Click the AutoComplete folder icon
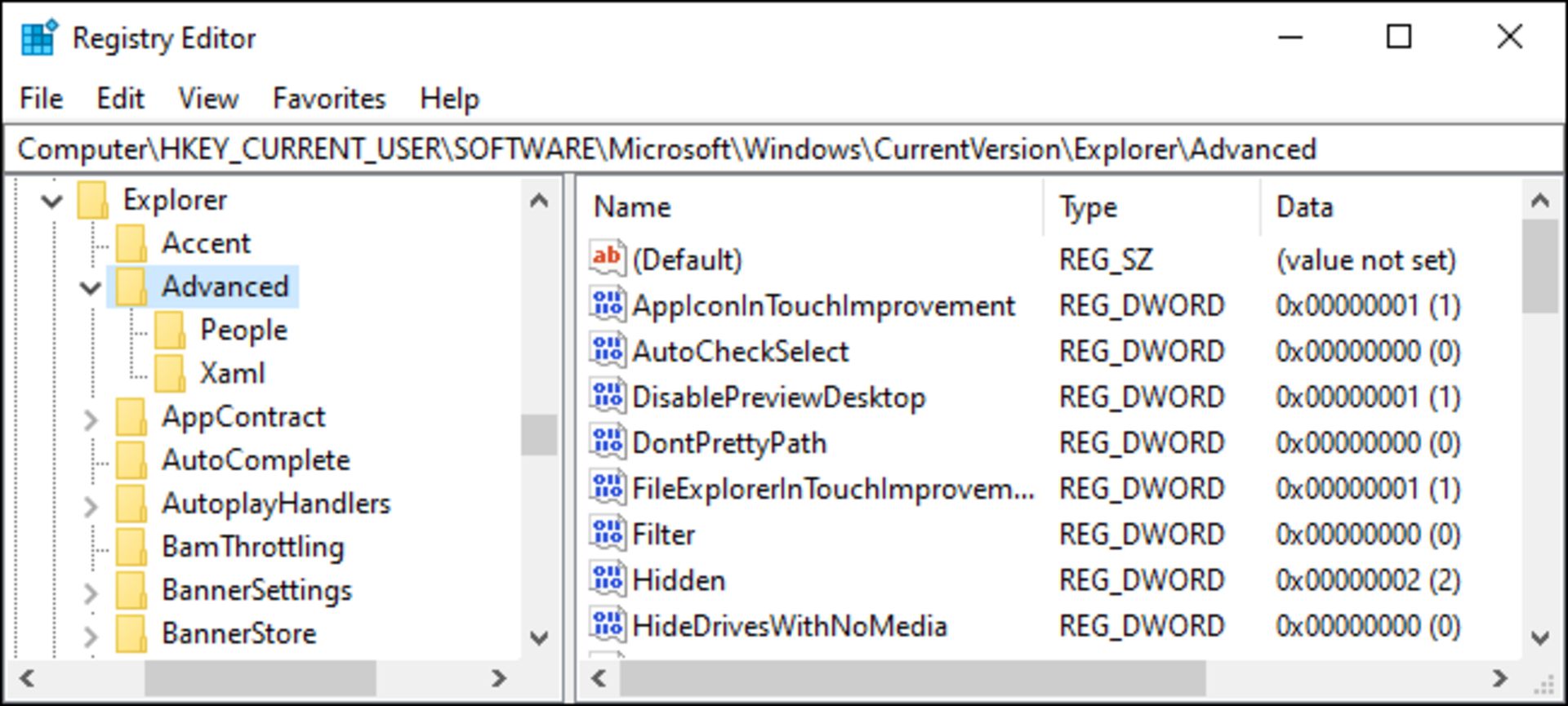The height and width of the screenshot is (706, 1568). click(x=131, y=460)
